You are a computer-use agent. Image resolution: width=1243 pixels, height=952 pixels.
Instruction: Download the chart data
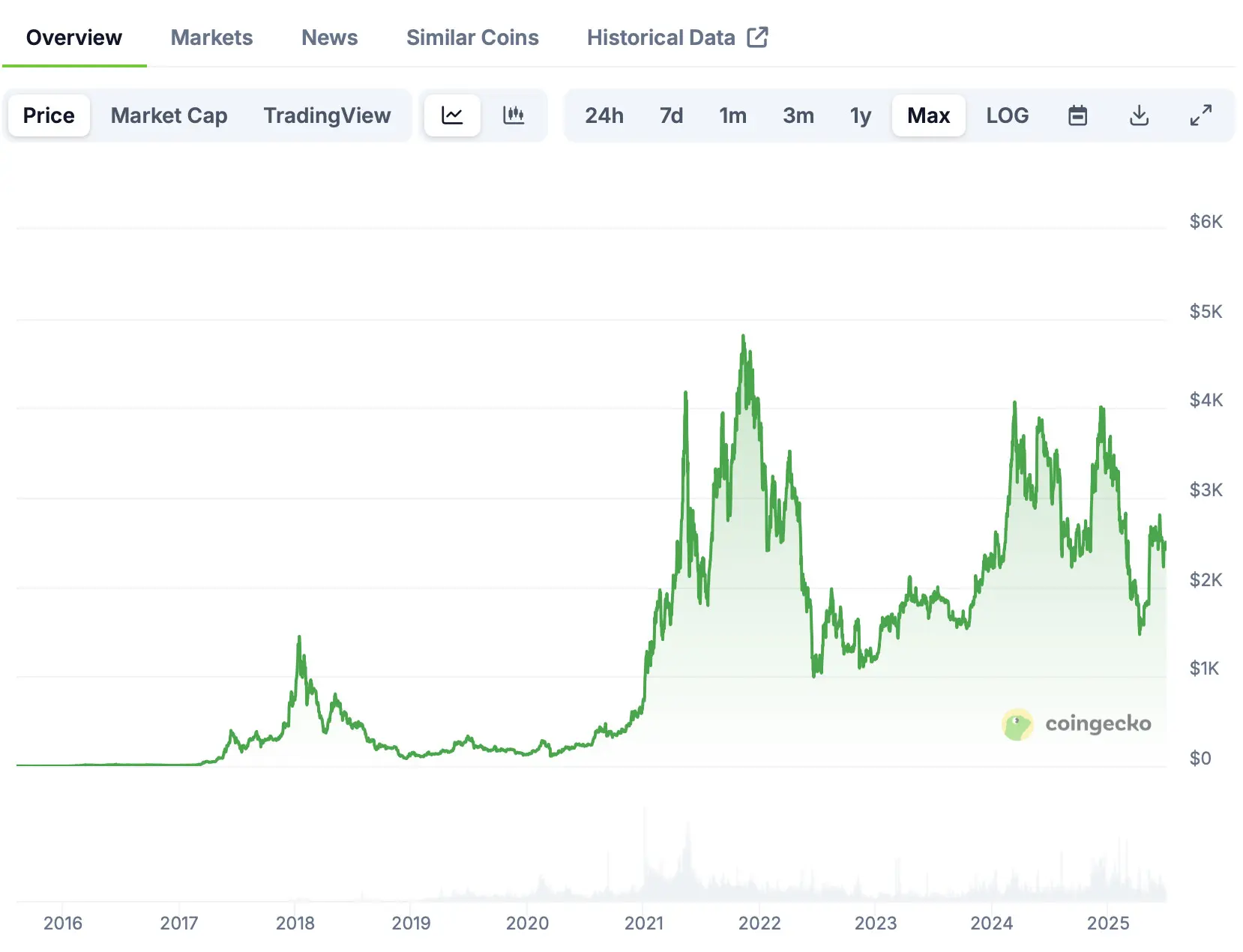(1139, 115)
